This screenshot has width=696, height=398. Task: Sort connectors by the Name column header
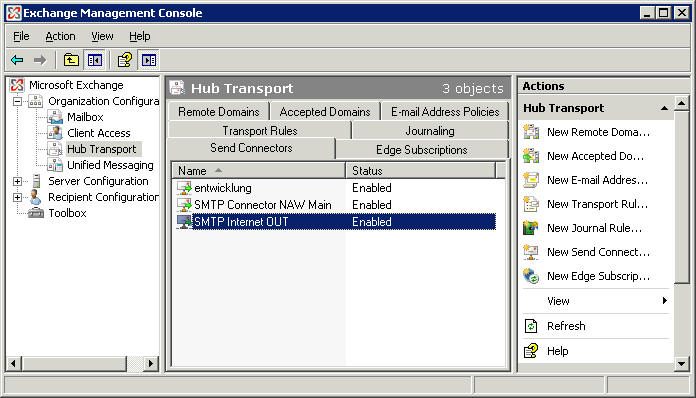(258, 171)
